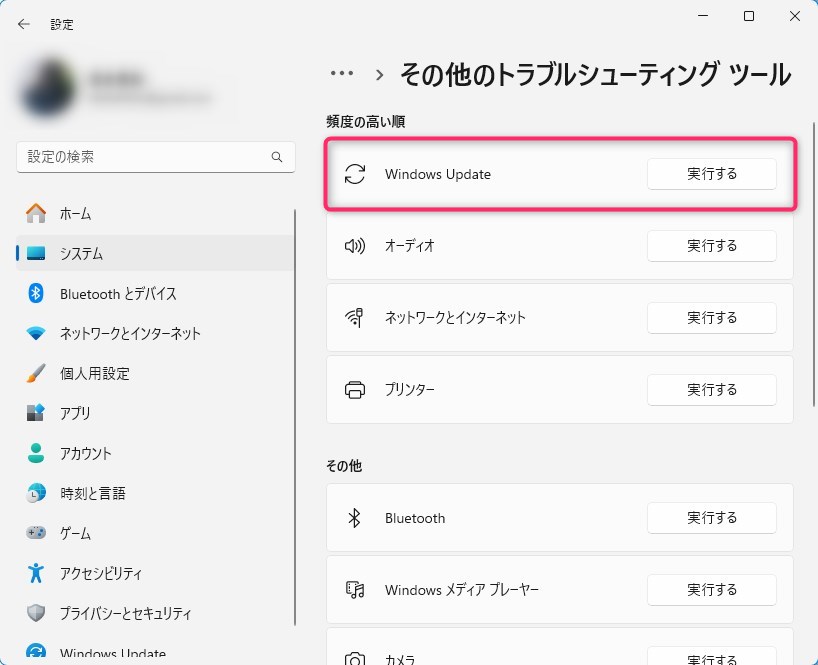This screenshot has height=665, width=818.
Task: Go to 個人用設定 section
Action: pyautogui.click(x=94, y=373)
